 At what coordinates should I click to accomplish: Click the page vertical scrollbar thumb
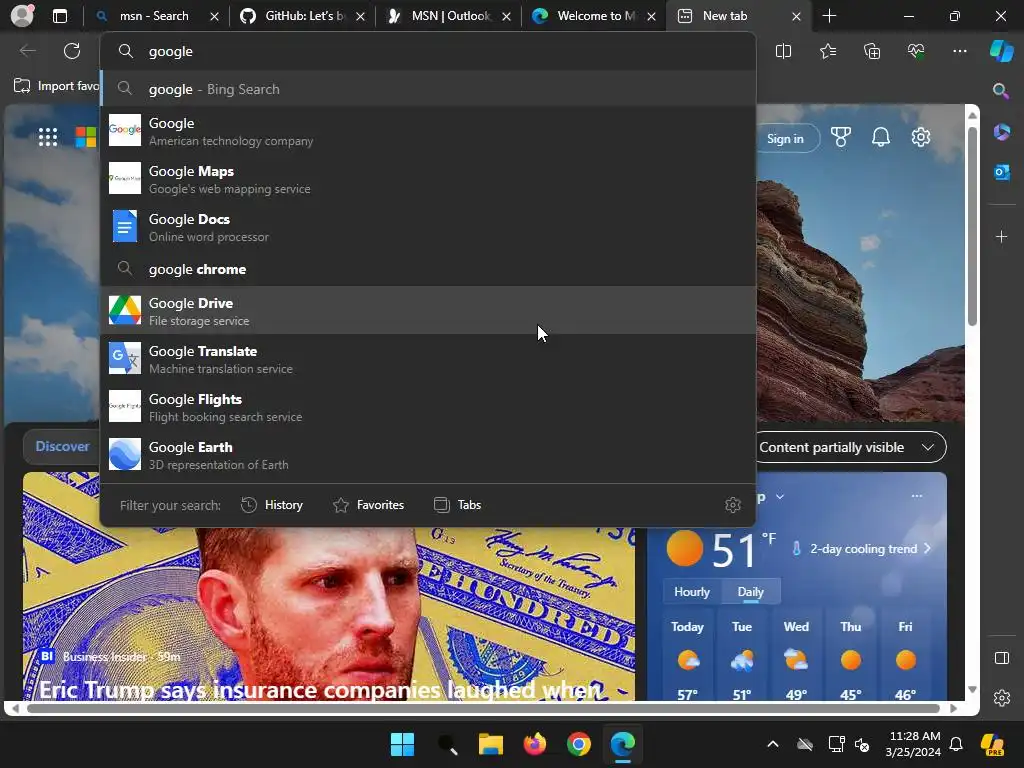(x=972, y=225)
